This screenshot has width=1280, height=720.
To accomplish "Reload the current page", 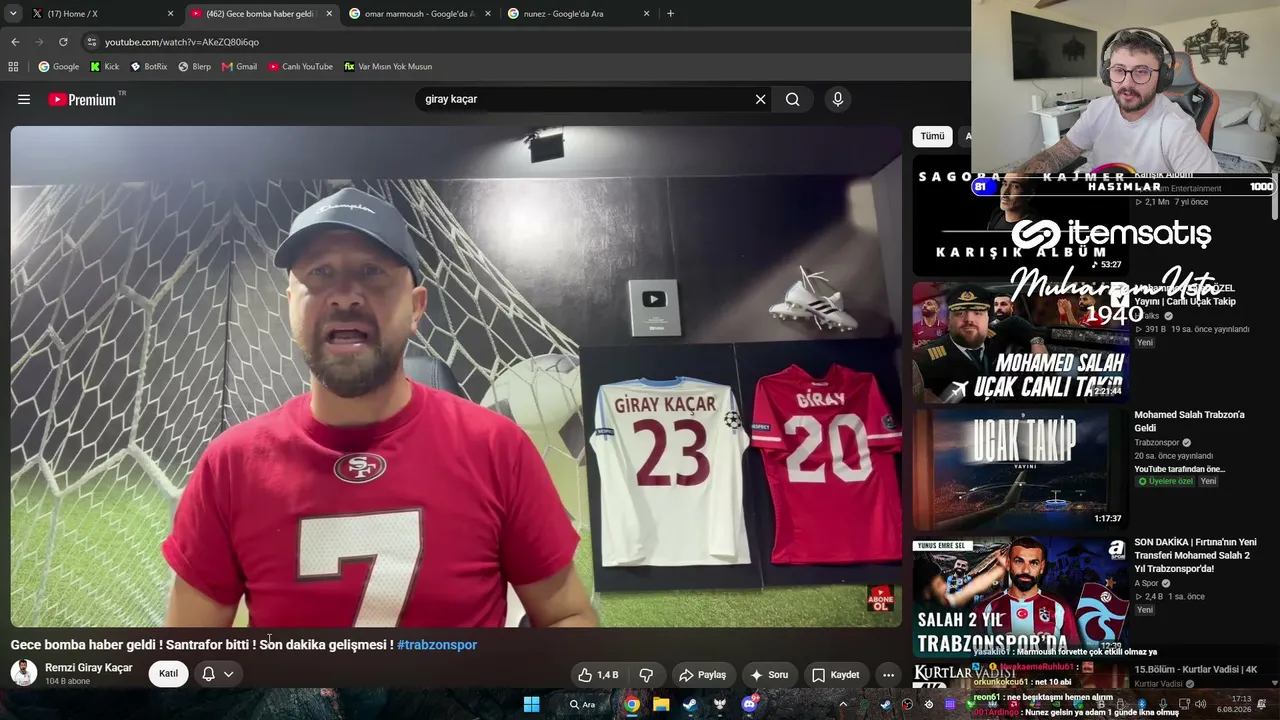I will [x=63, y=42].
